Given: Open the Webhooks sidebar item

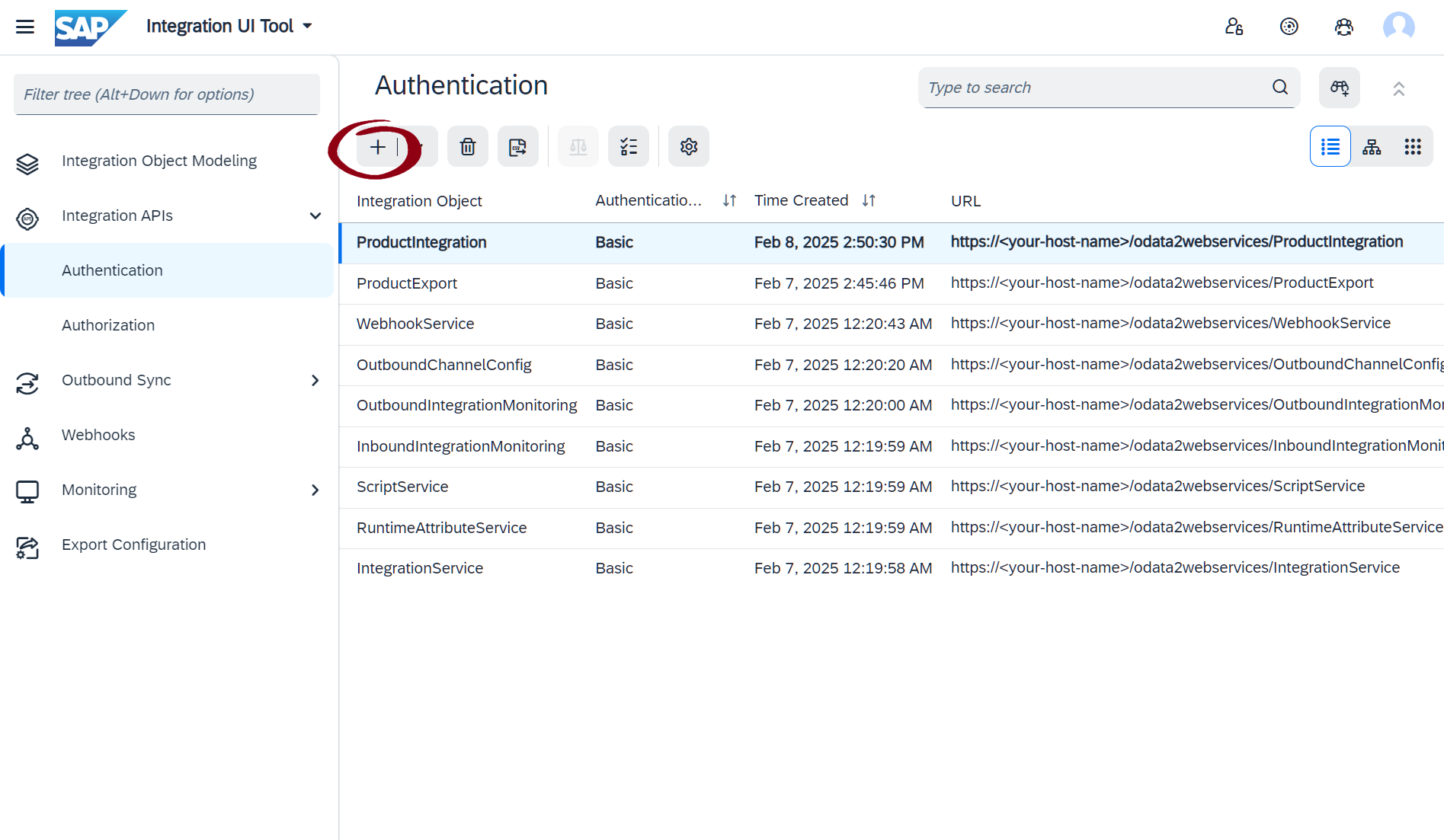Looking at the screenshot, I should click(x=98, y=435).
